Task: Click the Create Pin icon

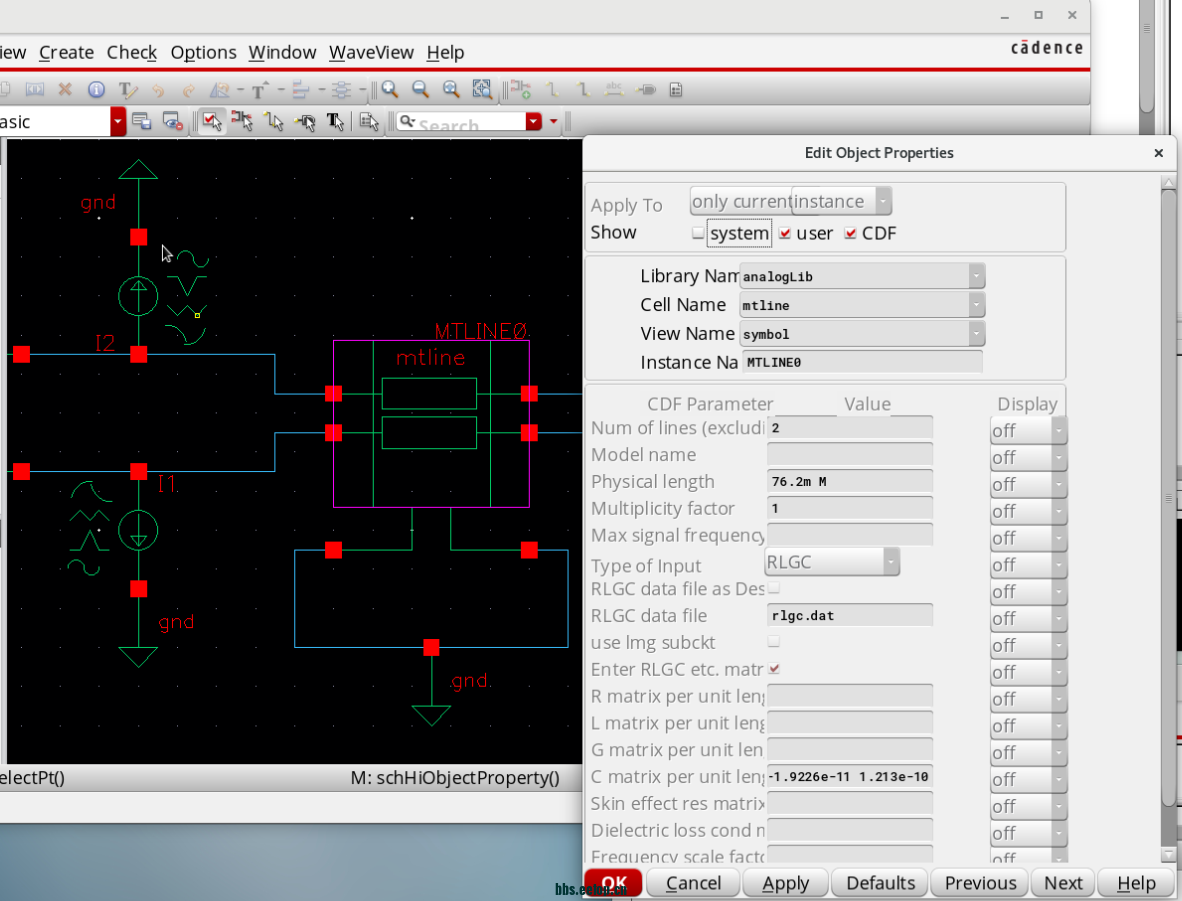Action: tap(645, 90)
